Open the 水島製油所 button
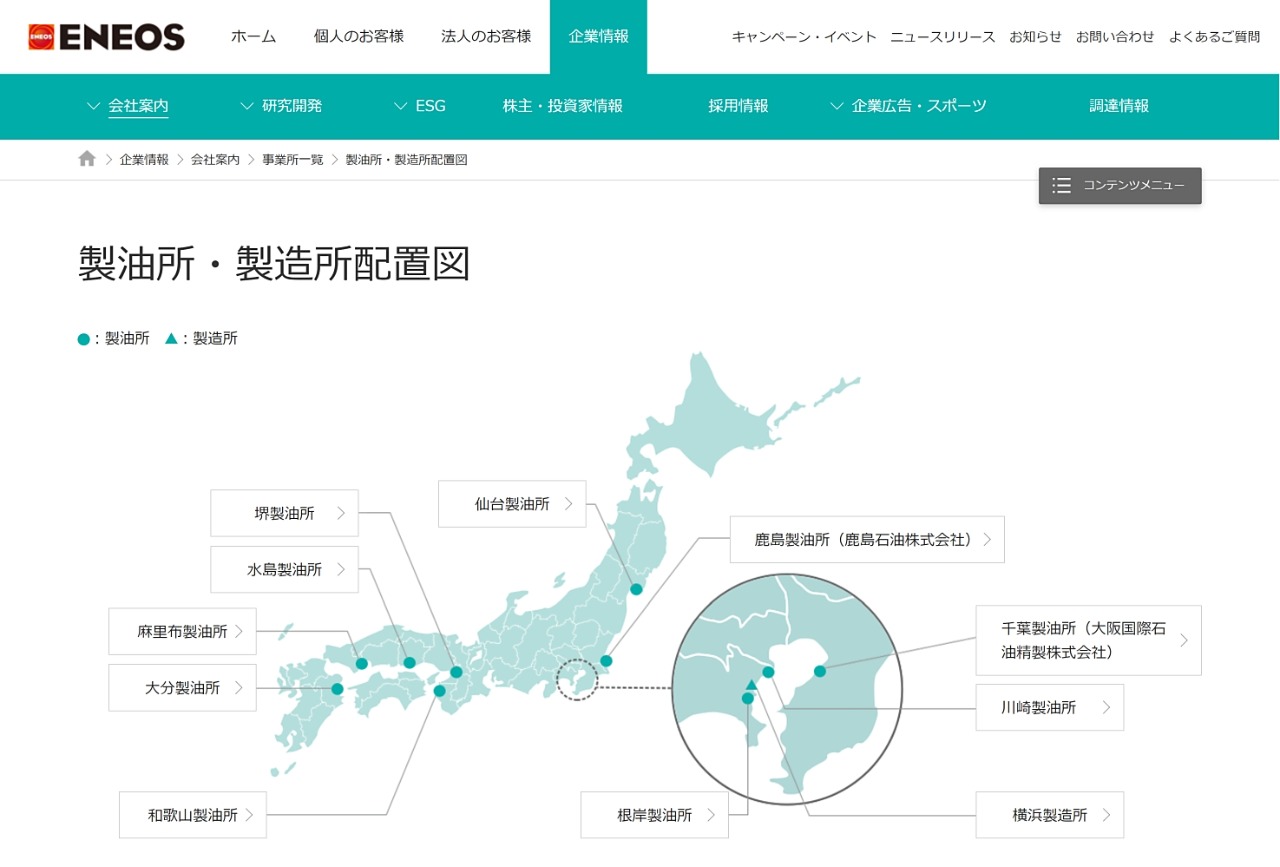 [284, 570]
